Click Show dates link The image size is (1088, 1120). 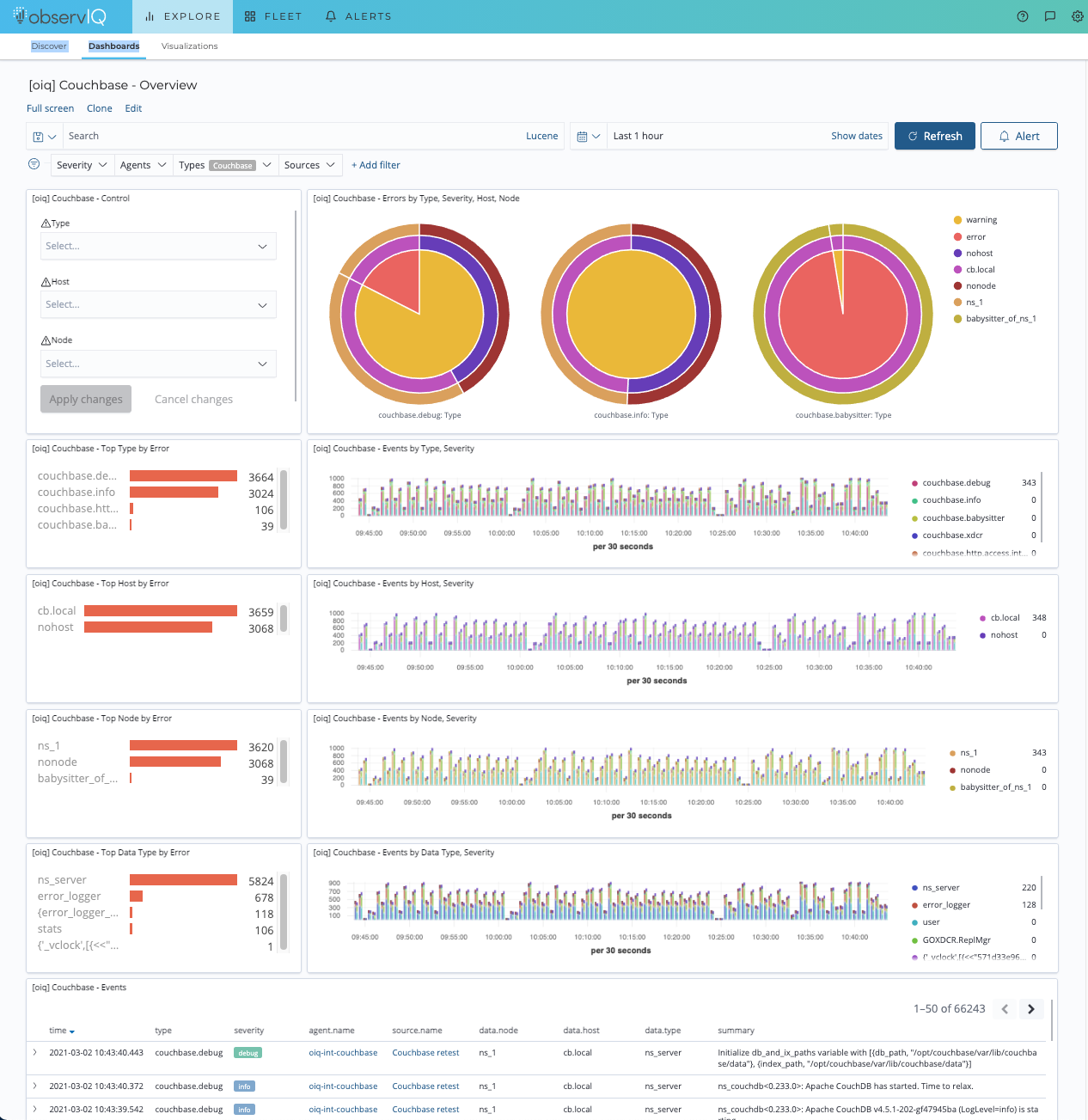point(857,136)
